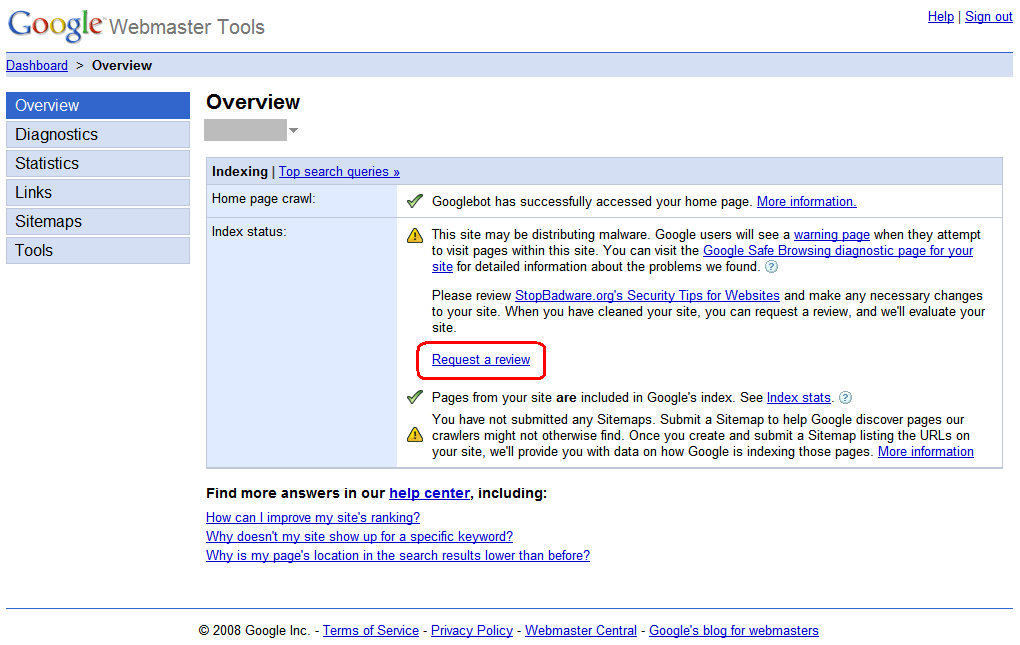Click the grayed-out site name box

[x=245, y=130]
